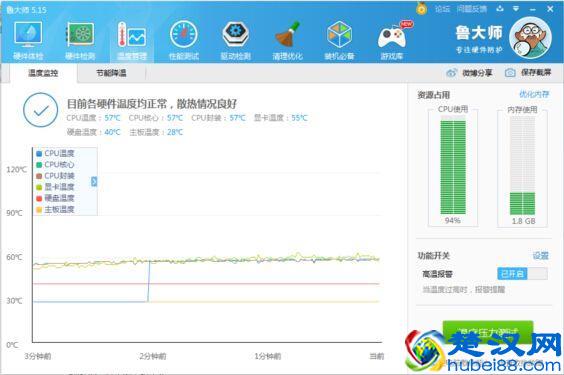Toggle CPU温度 blue legend swatch
The width and height of the screenshot is (564, 375).
point(39,154)
